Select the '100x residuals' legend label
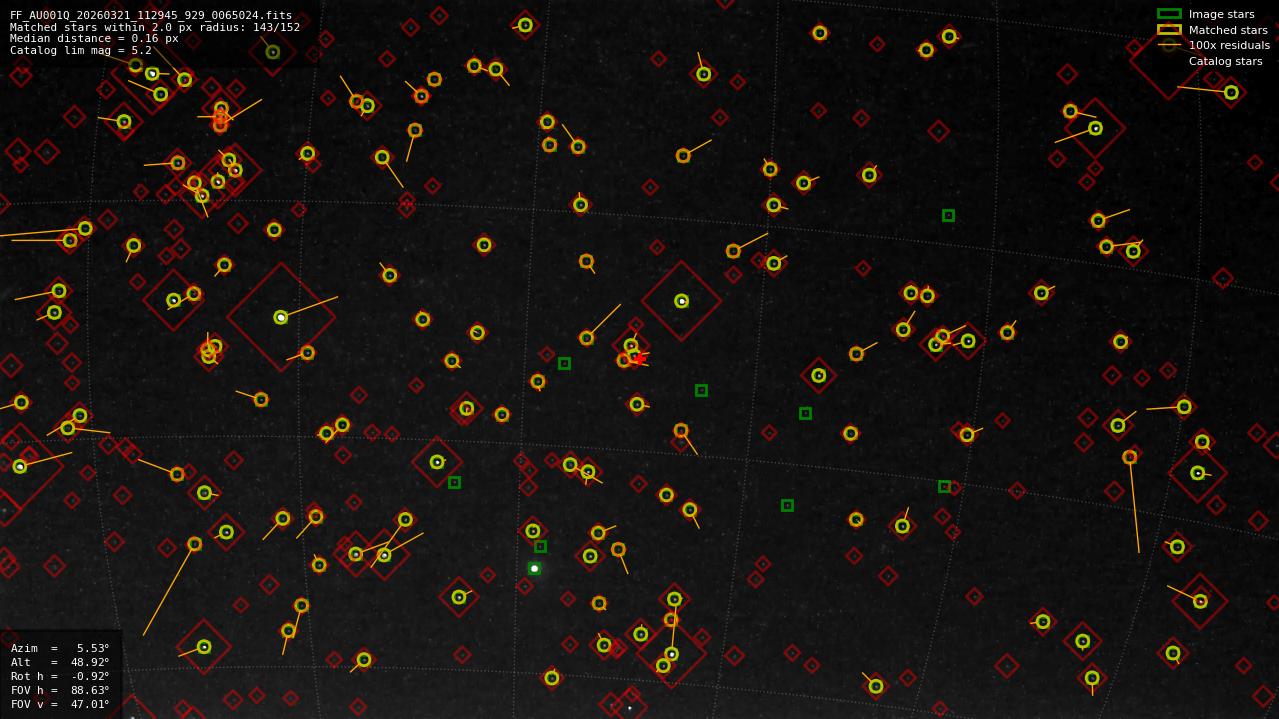Viewport: 1279px width, 719px height. 1229,45
